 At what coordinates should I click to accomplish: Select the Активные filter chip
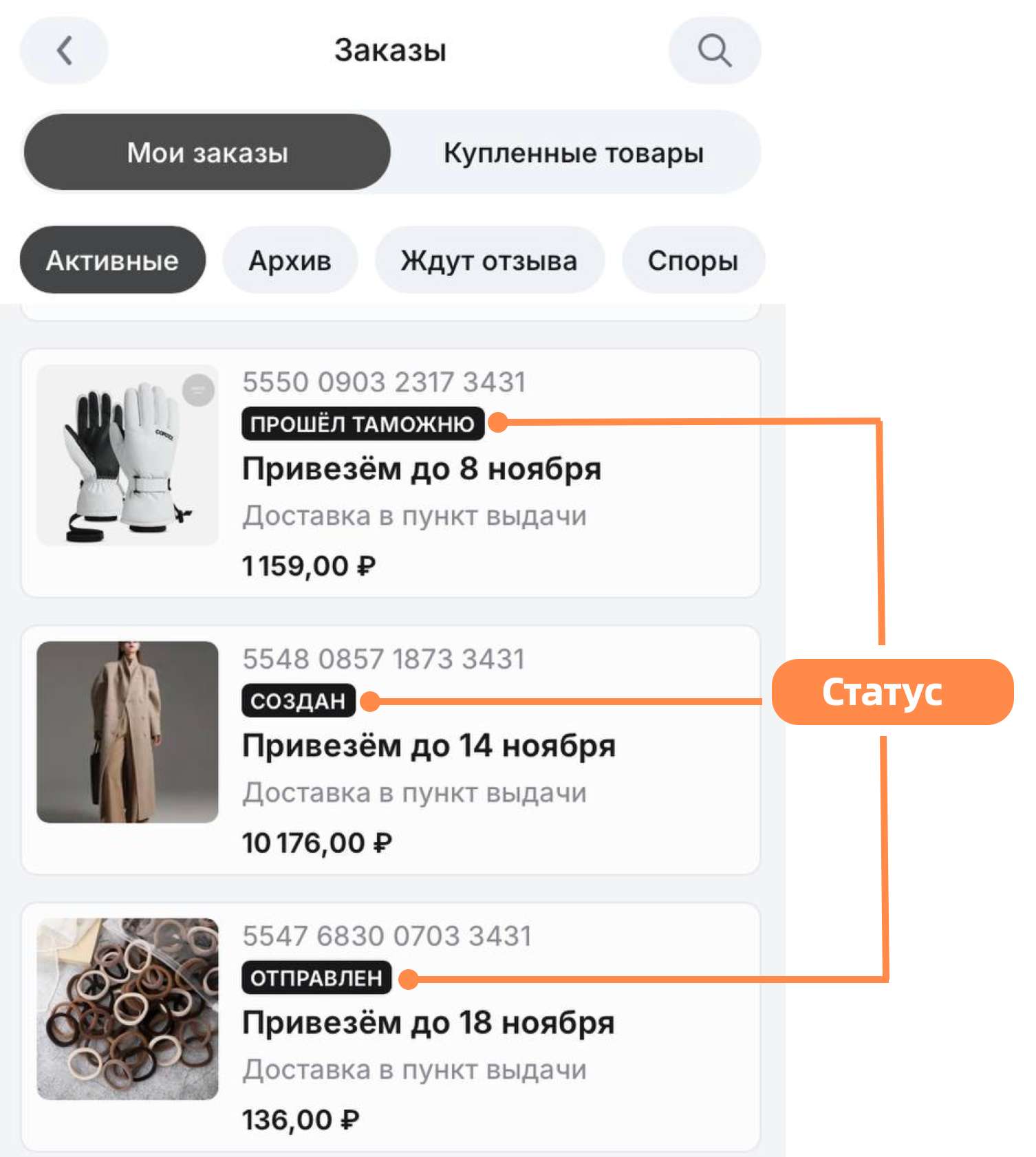[x=113, y=260]
